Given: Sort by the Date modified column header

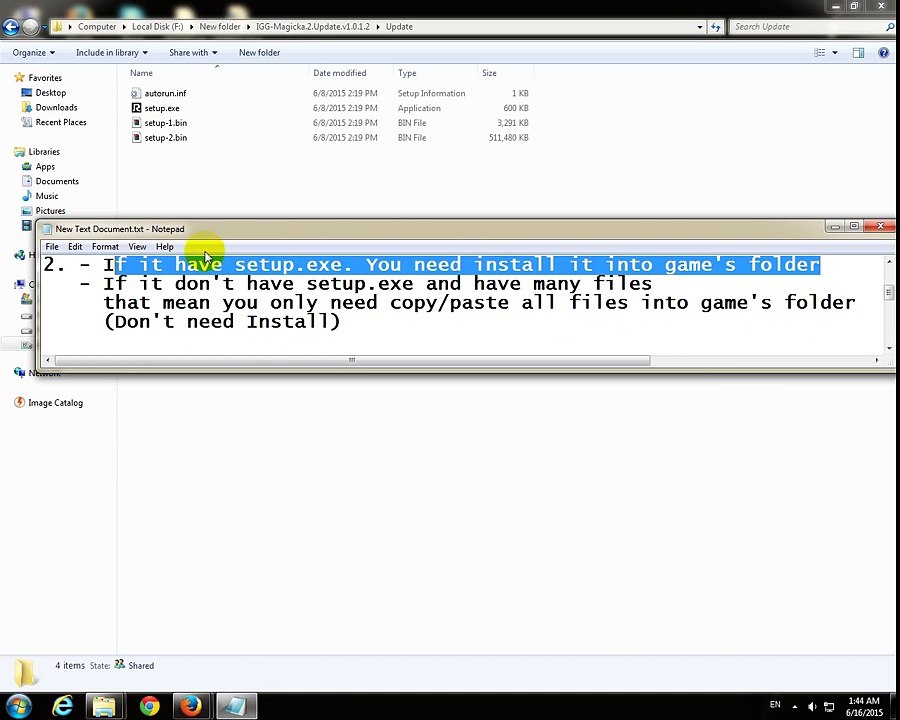Looking at the screenshot, I should (x=340, y=73).
